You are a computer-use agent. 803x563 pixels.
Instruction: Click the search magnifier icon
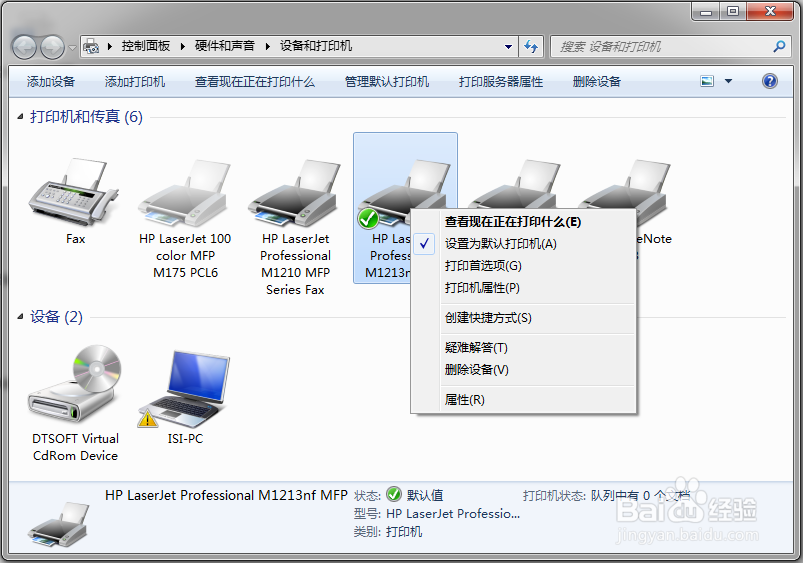779,47
